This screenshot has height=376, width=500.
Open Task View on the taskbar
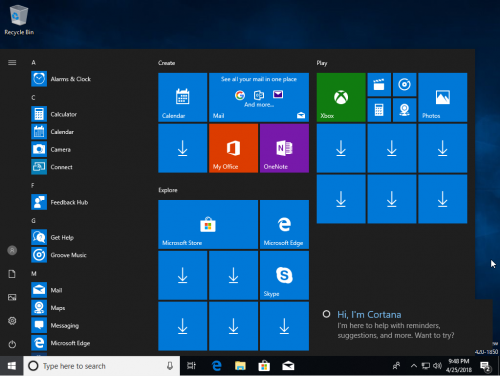pos(191,366)
